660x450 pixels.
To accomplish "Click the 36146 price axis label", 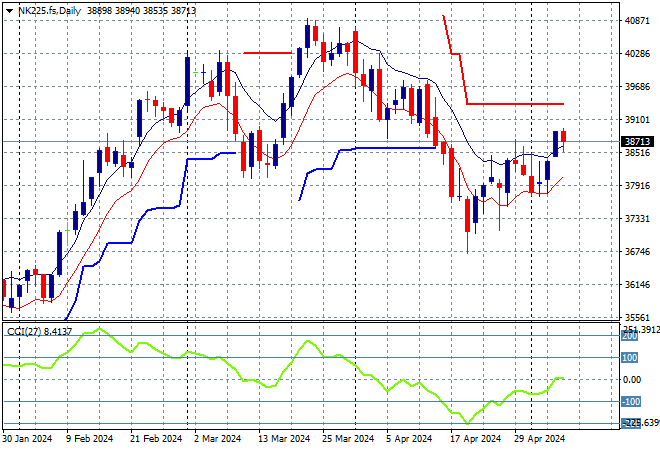I will tap(637, 285).
